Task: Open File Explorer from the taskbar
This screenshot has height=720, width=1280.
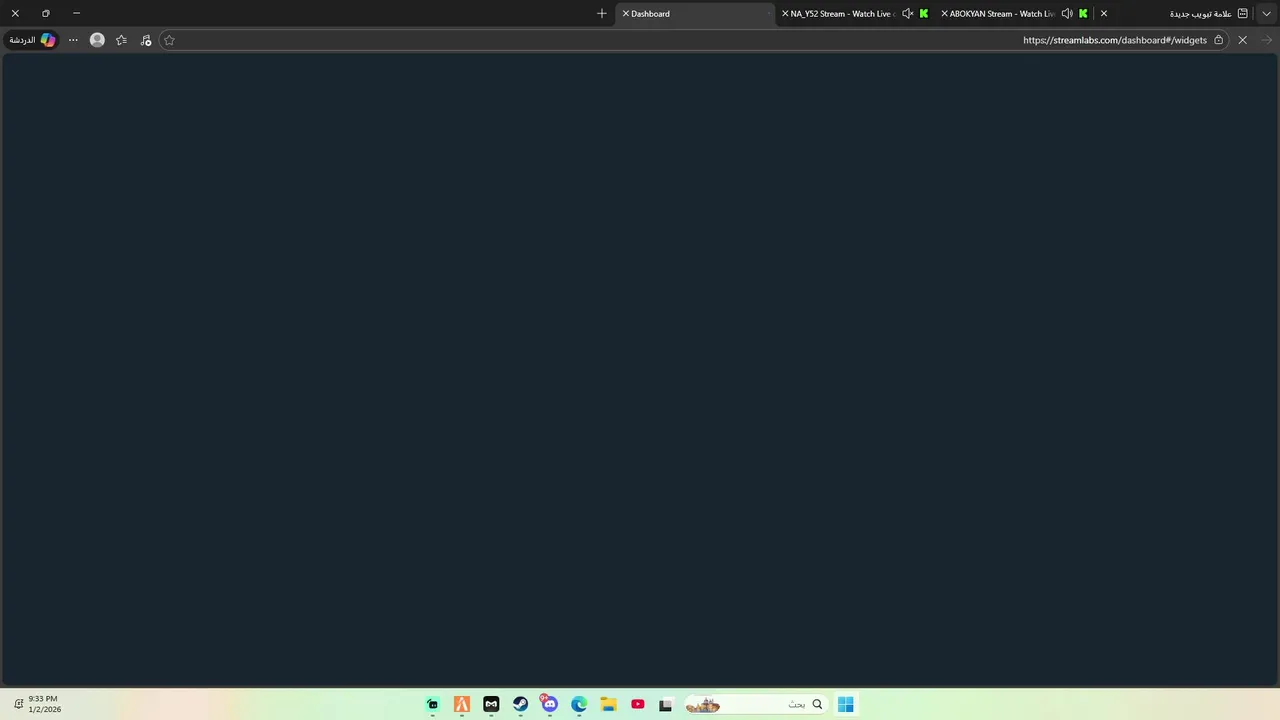Action: click(x=608, y=705)
